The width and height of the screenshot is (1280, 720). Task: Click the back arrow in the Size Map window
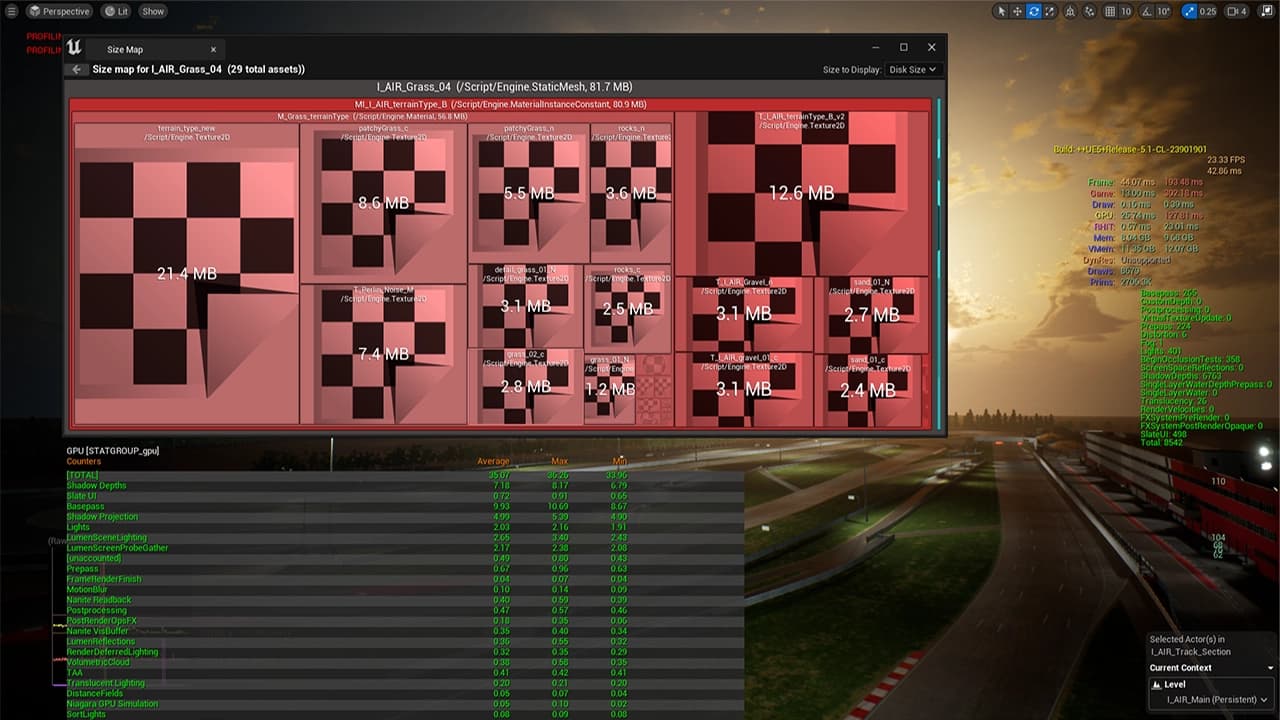tap(77, 70)
